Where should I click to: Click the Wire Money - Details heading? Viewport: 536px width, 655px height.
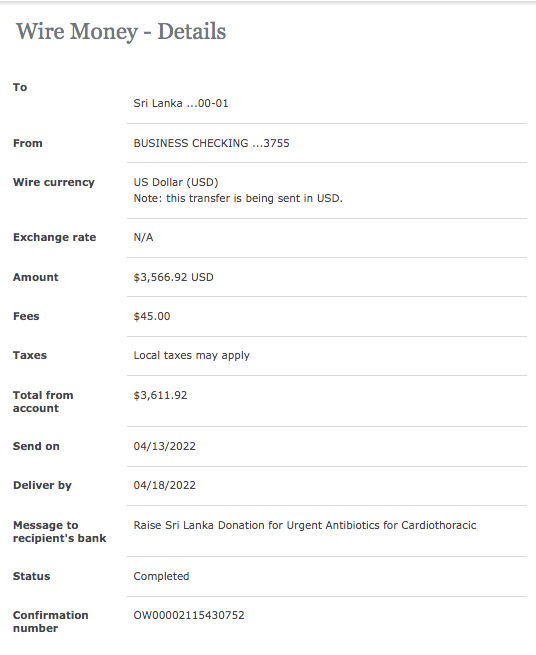(121, 31)
